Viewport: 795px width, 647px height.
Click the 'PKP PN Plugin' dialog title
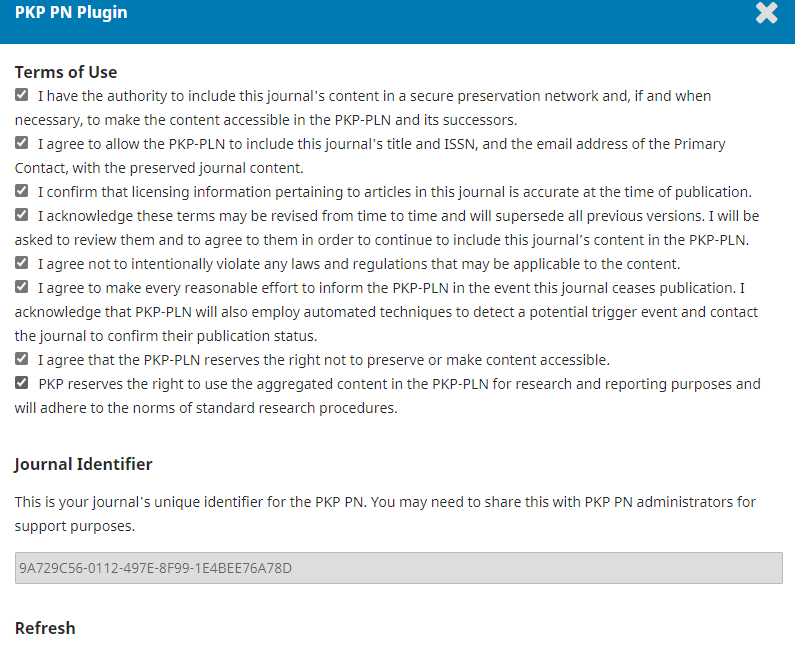pos(71,12)
